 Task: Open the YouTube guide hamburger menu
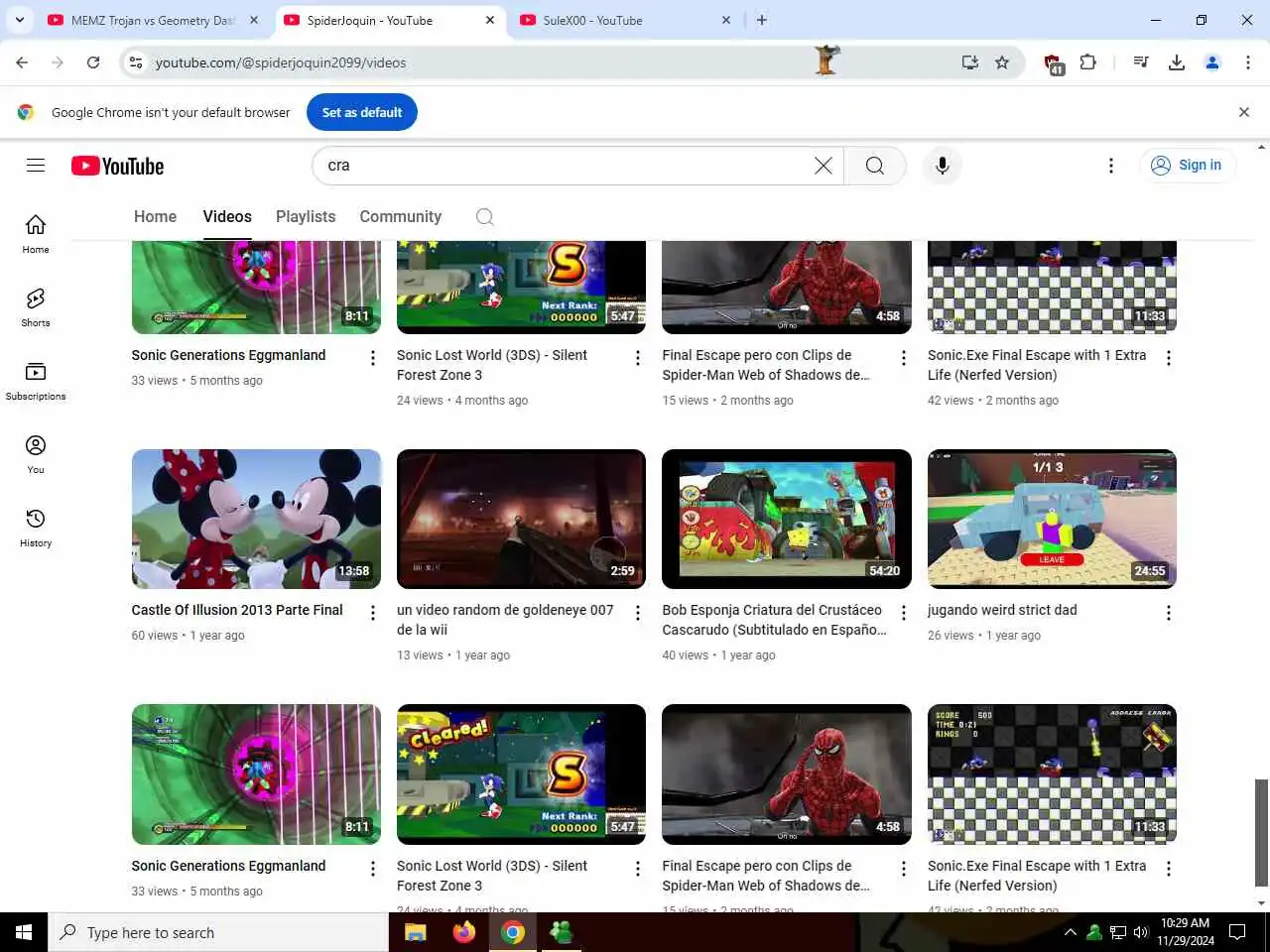36,166
